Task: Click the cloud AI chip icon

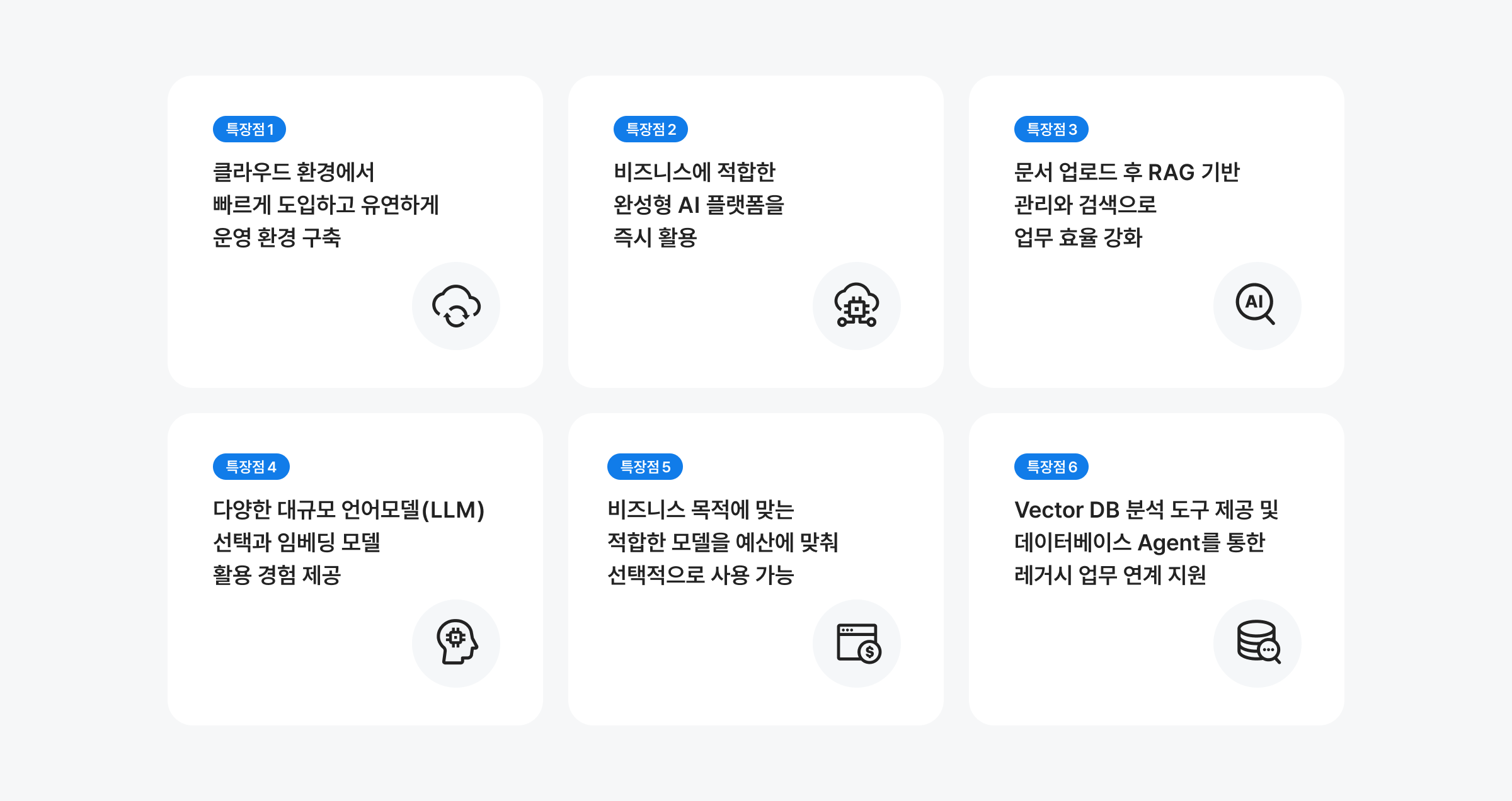Action: pos(856,306)
